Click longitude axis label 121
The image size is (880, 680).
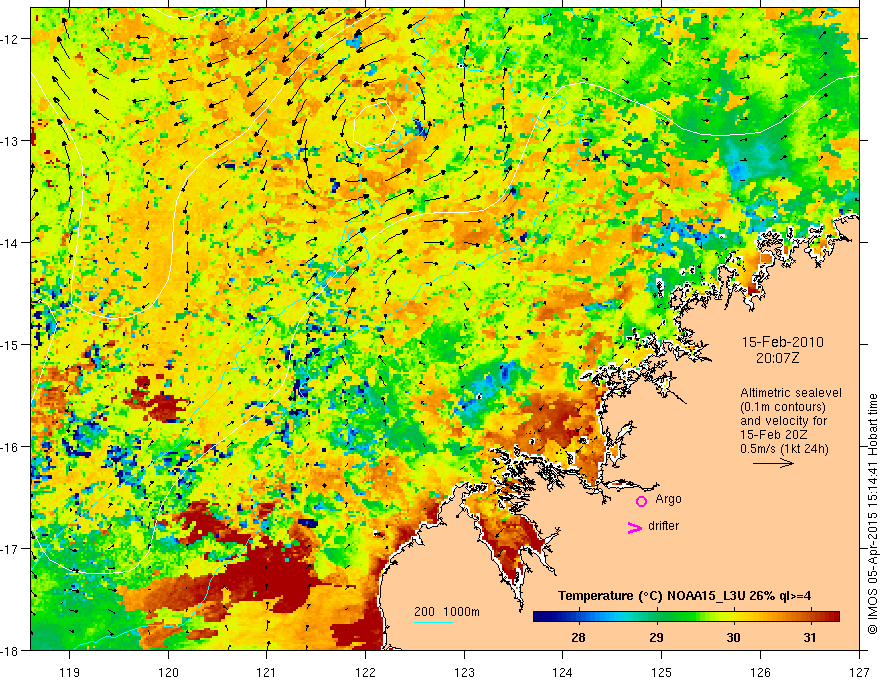[x=267, y=672]
